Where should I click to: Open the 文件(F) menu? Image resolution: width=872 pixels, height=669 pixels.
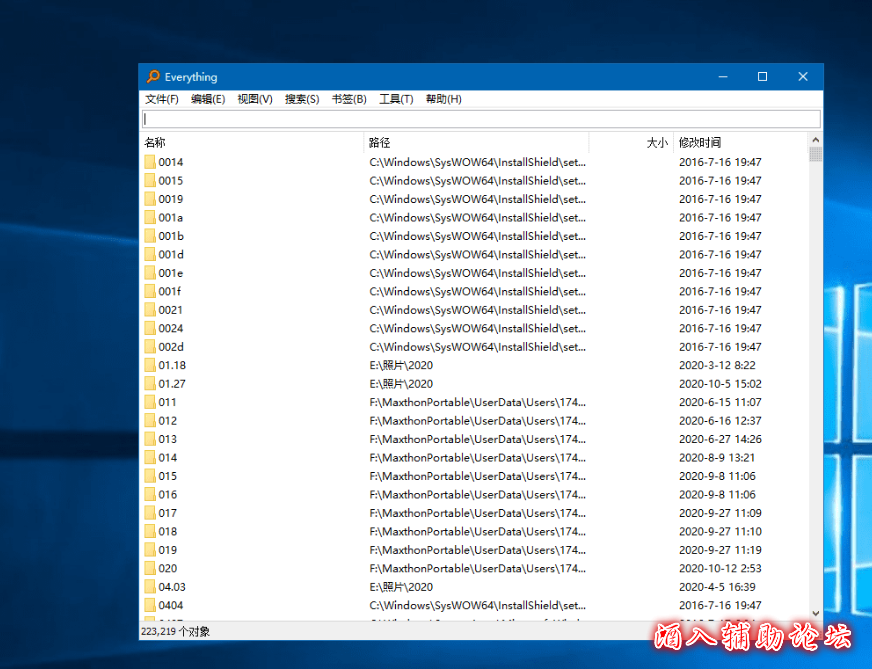point(161,99)
